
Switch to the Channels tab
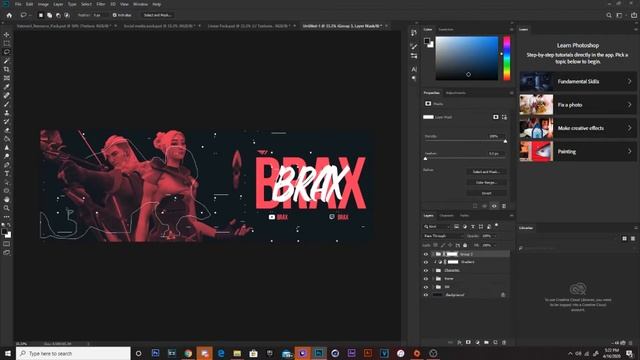[x=447, y=216]
